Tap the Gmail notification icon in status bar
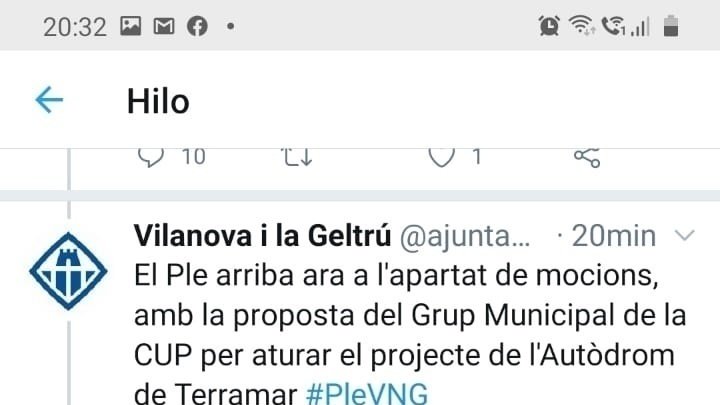 pyautogui.click(x=164, y=27)
